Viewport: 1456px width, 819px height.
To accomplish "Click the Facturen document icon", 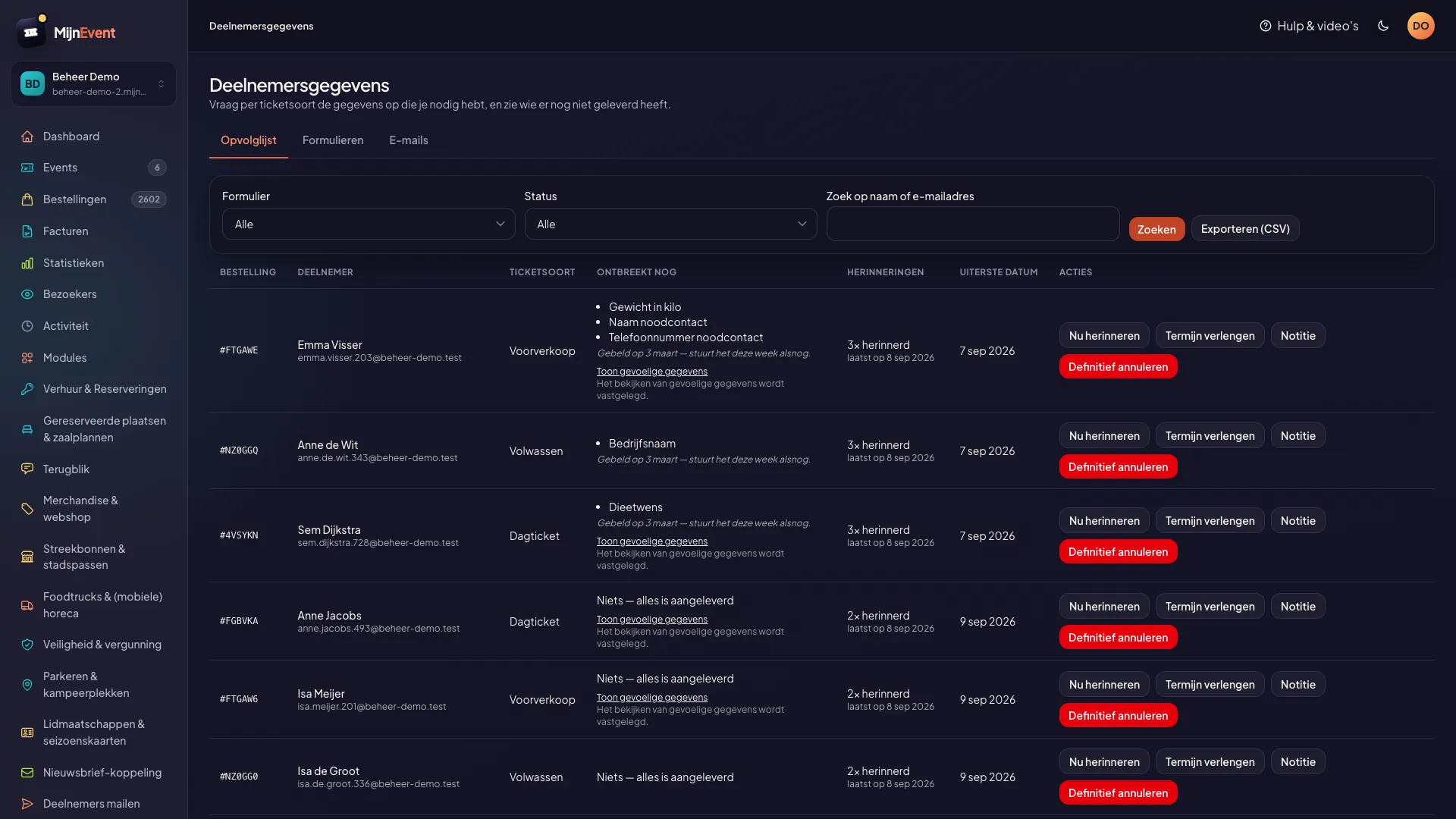I will [27, 231].
